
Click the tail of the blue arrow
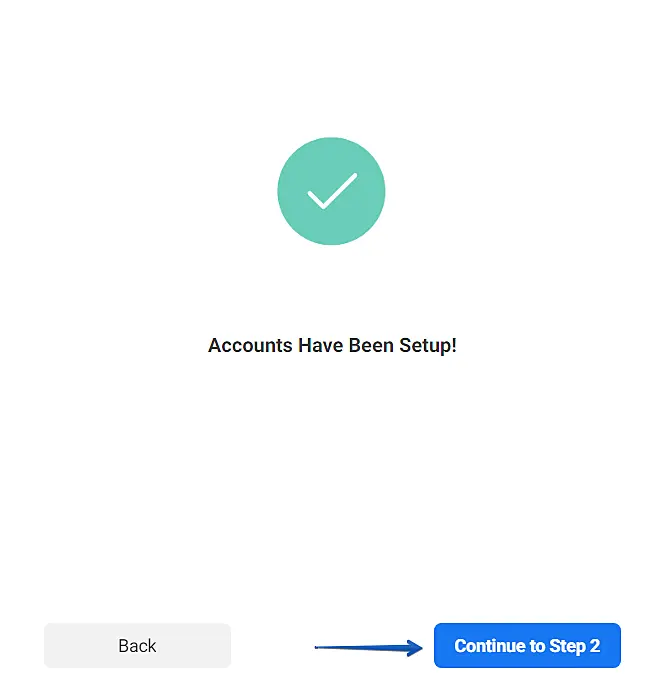[x=322, y=647]
